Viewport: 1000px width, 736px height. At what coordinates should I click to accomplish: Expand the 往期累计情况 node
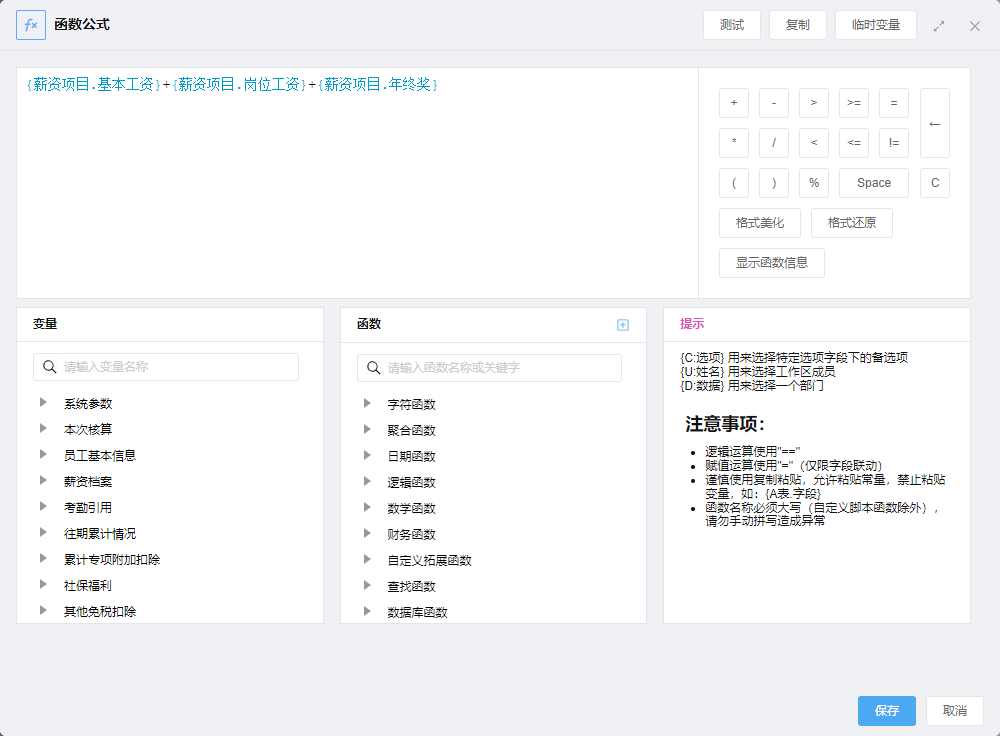click(43, 532)
